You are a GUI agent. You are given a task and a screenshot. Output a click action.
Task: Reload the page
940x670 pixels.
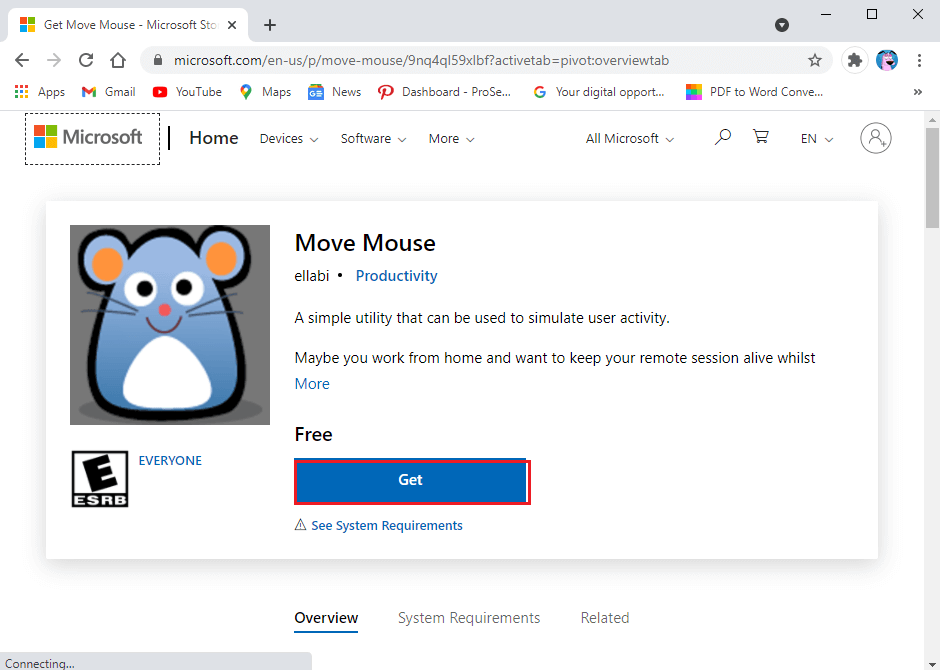[85, 60]
